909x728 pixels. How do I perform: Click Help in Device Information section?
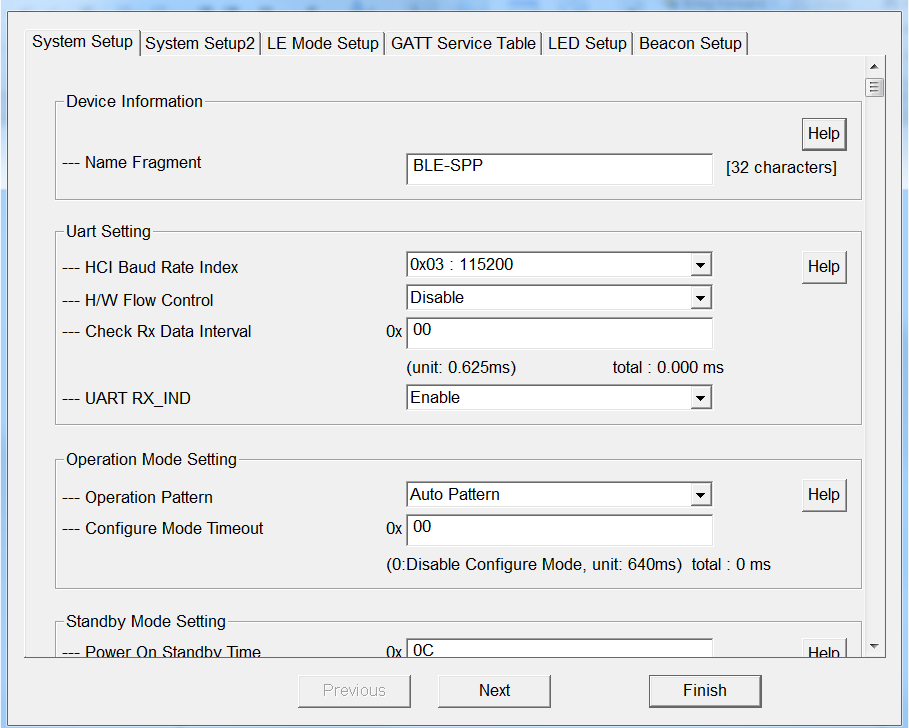point(823,134)
